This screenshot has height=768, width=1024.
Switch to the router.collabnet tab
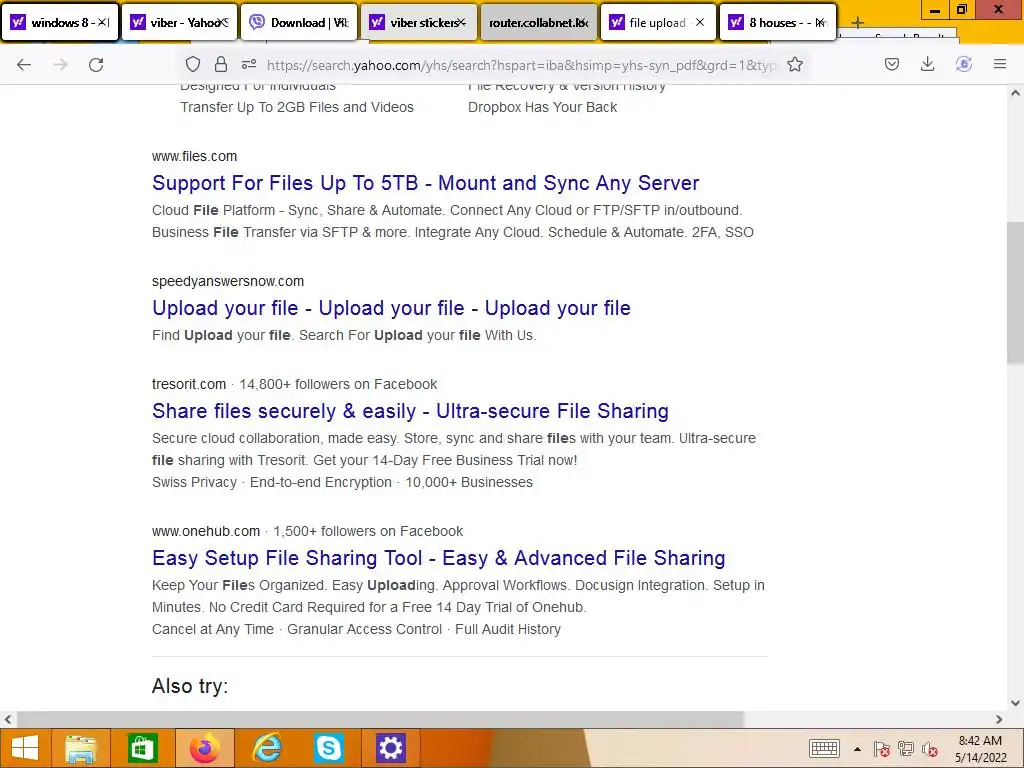[x=539, y=22]
